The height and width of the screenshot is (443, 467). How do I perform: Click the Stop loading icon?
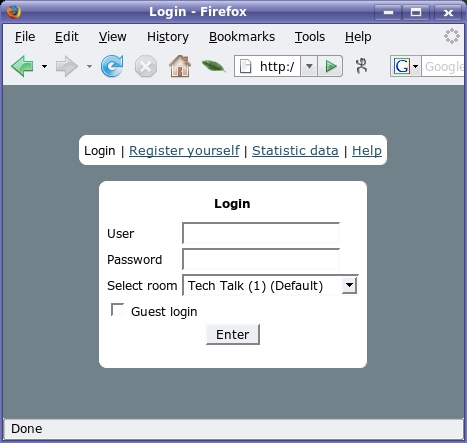(x=146, y=66)
